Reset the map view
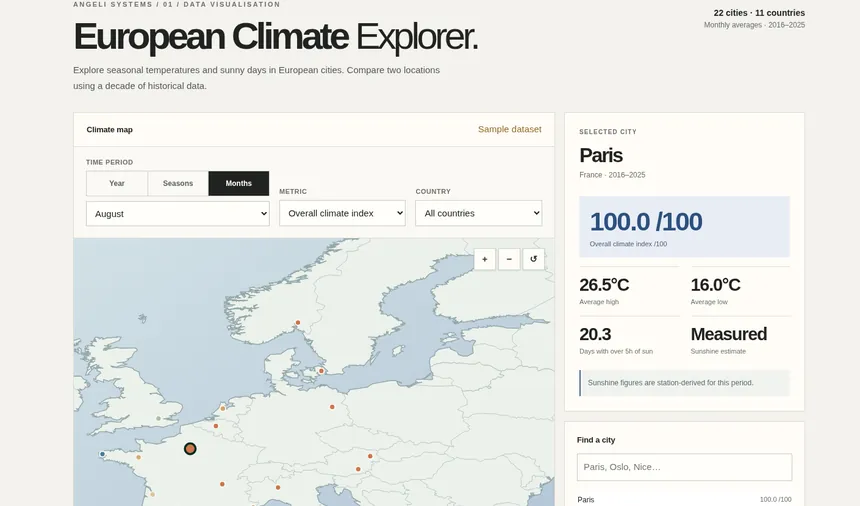The width and height of the screenshot is (860, 506). pos(534,259)
